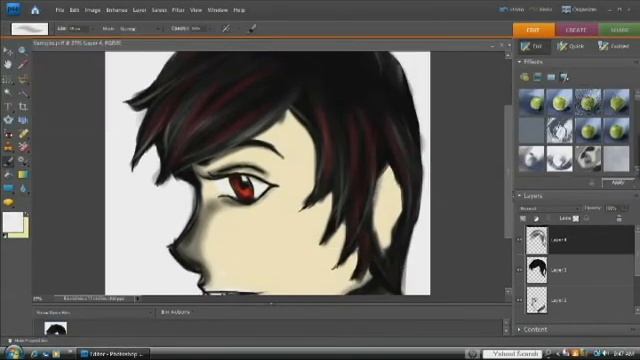The width and height of the screenshot is (640, 360).
Task: Show Layer Styles category in Effects panel
Action: (538, 77)
